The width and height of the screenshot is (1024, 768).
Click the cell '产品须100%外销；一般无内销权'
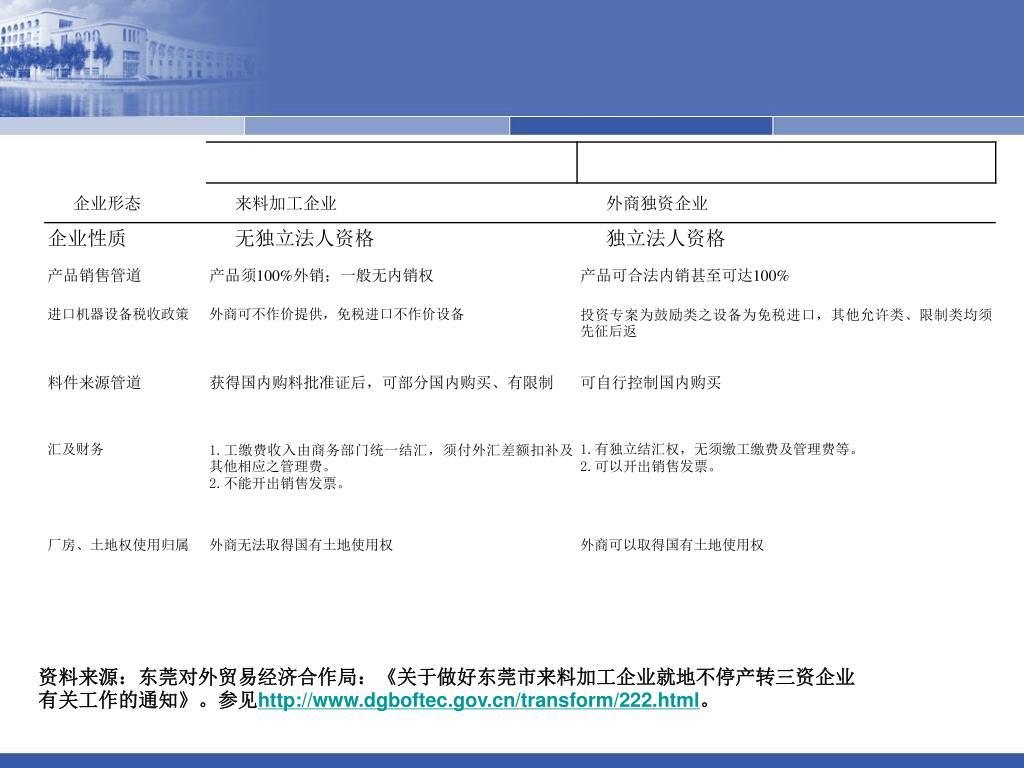(321, 276)
